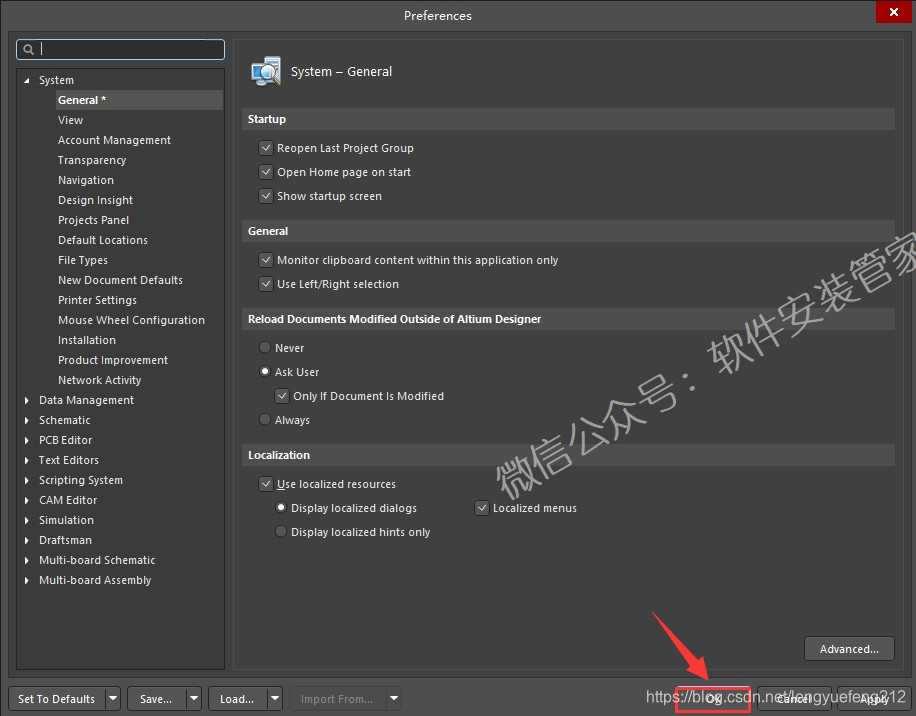Expand the PCB Editor node
This screenshot has width=916, height=716.
click(26, 440)
